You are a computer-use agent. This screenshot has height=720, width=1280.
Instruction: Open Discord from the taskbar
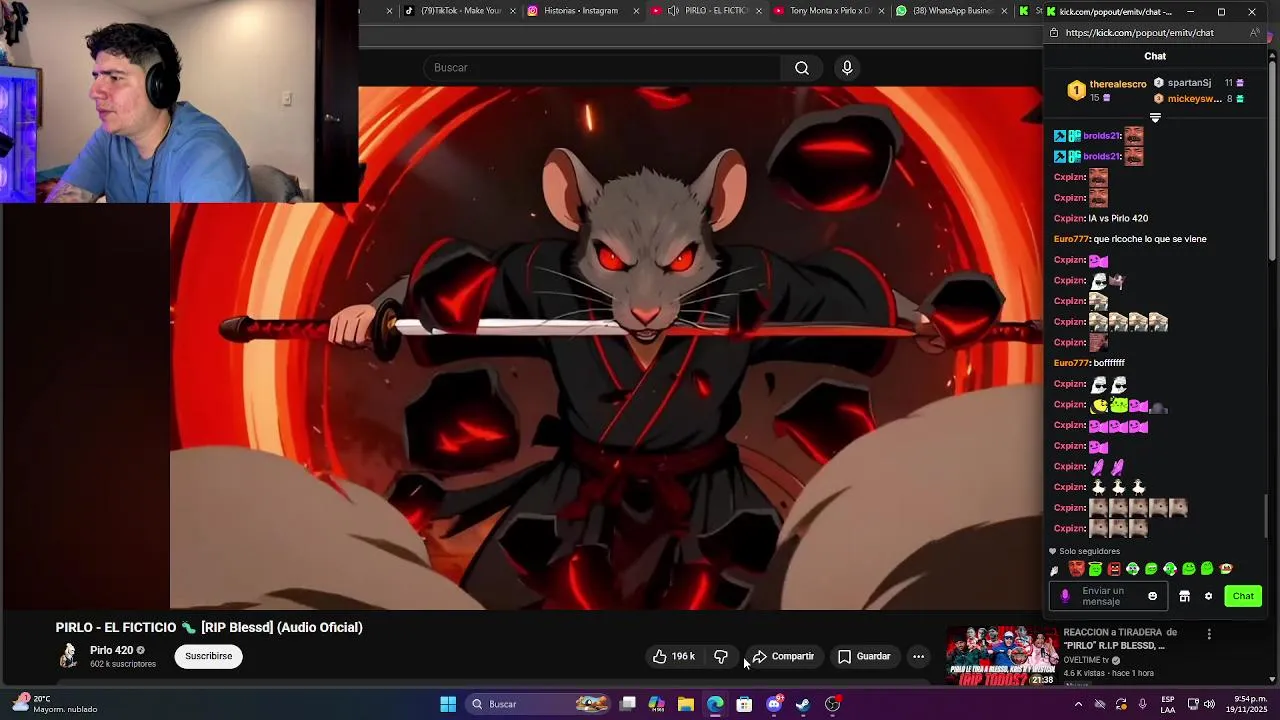tap(774, 704)
